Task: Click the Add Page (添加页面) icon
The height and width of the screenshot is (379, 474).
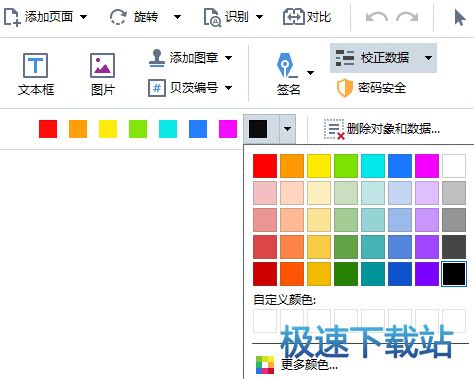Action: point(12,17)
